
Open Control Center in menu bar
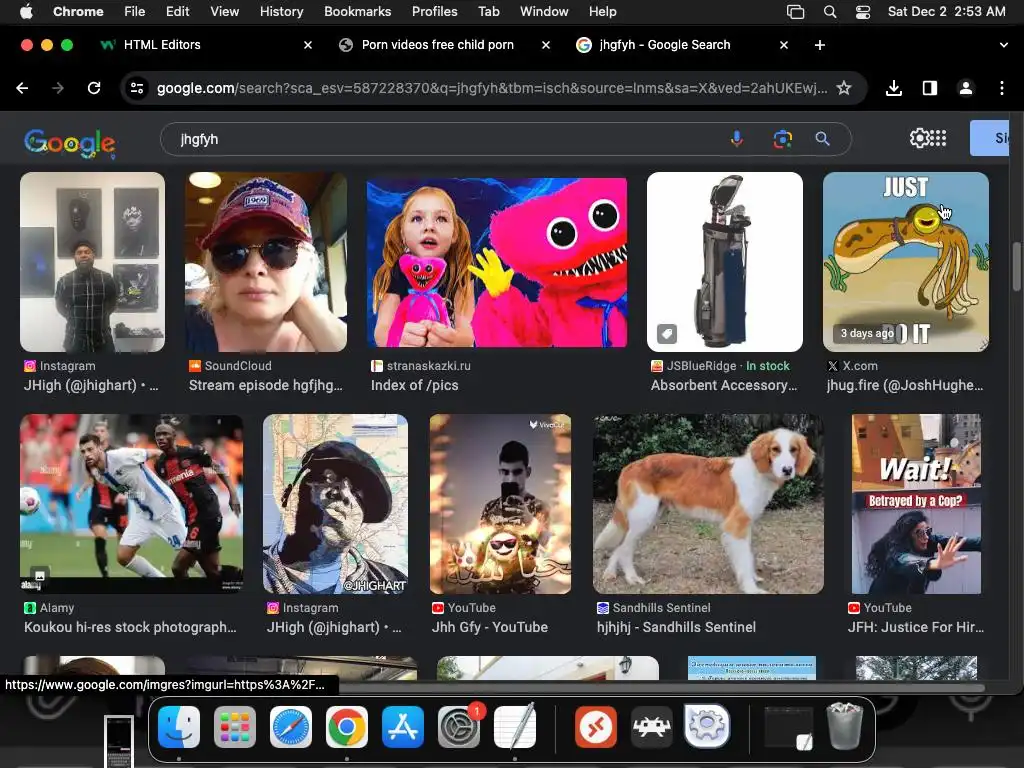(863, 12)
